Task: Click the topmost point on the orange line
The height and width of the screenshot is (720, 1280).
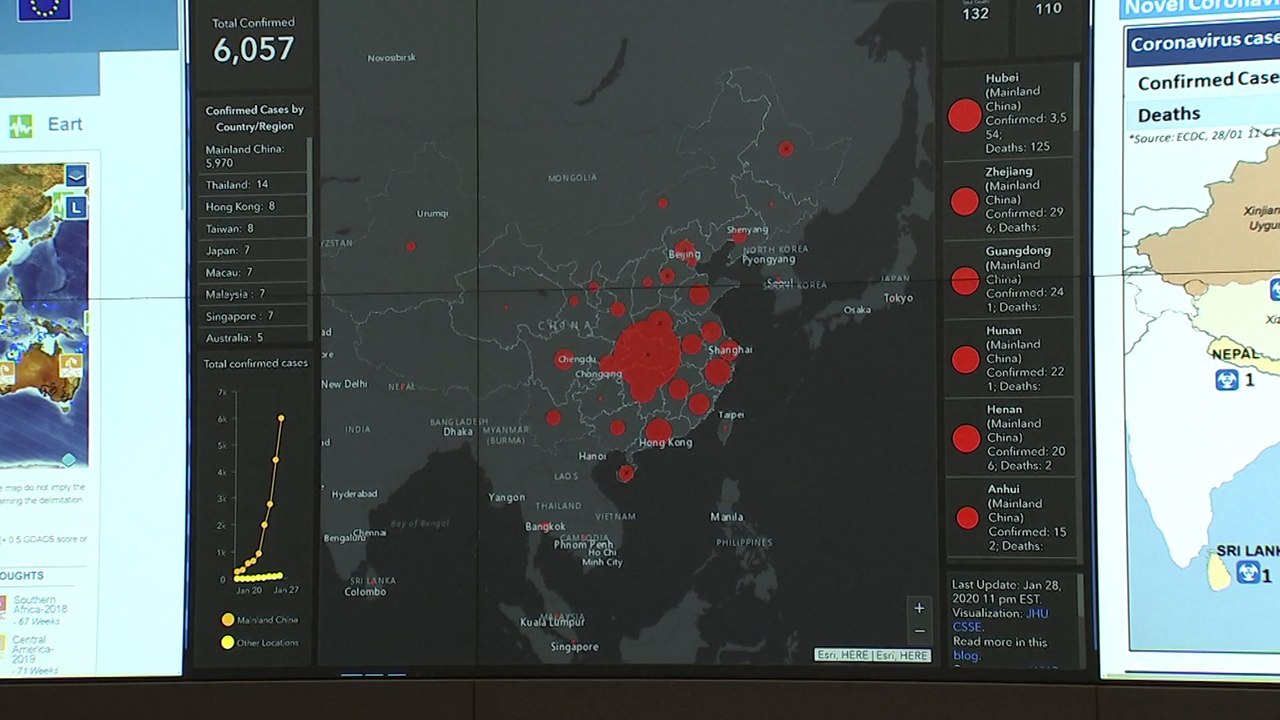Action: point(281,418)
